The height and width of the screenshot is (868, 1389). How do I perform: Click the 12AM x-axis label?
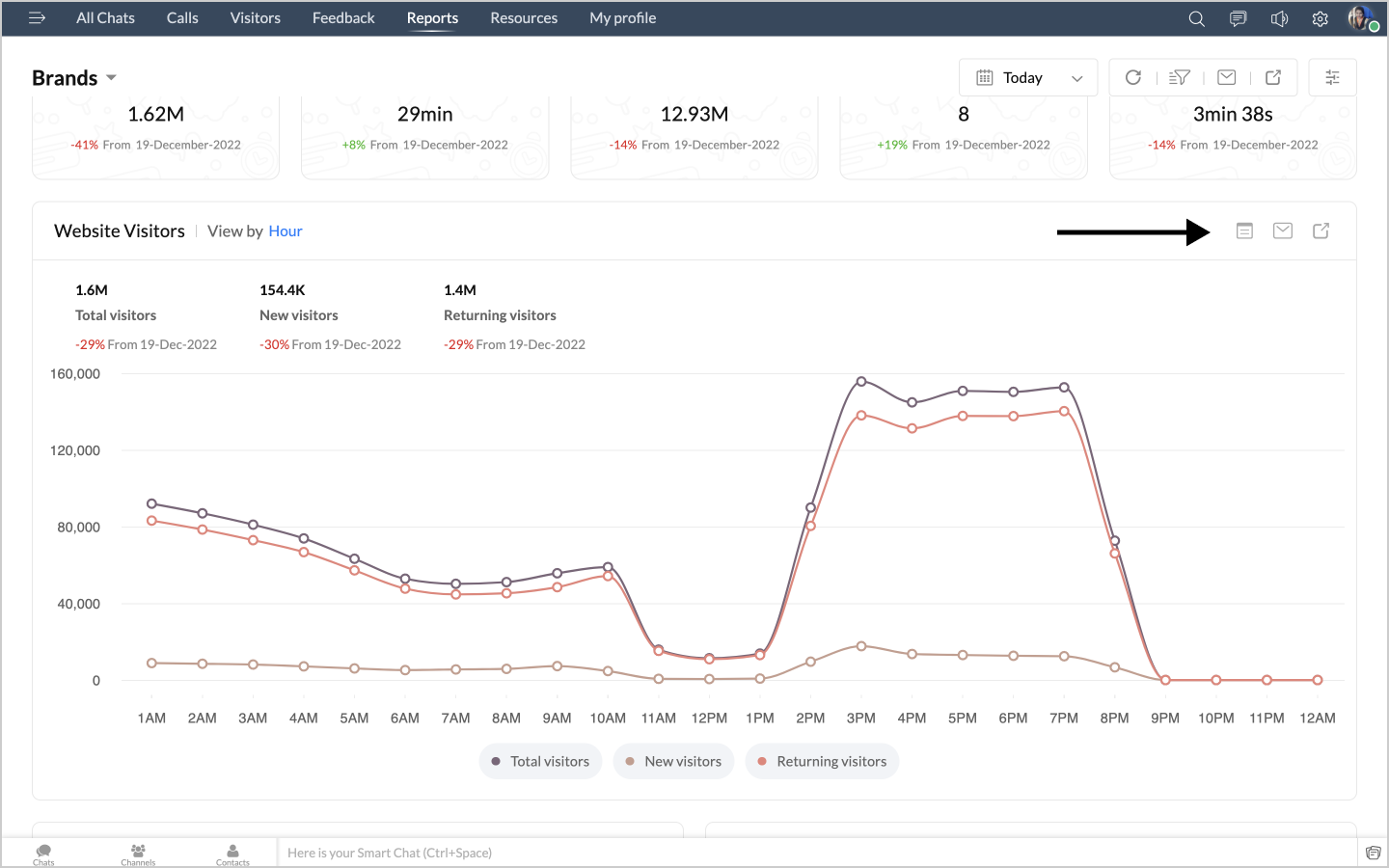click(1318, 719)
